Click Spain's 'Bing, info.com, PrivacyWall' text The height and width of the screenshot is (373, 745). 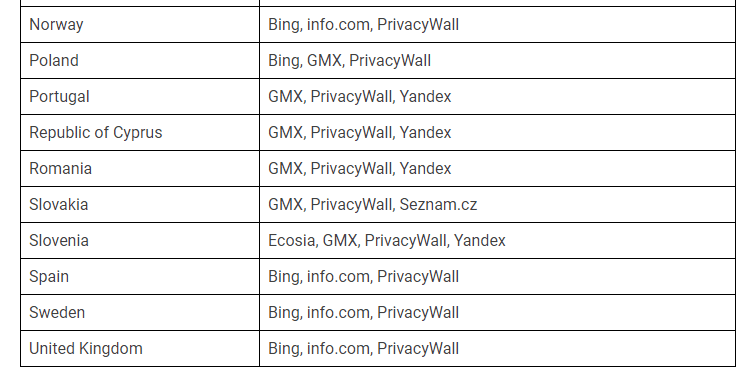(x=363, y=277)
